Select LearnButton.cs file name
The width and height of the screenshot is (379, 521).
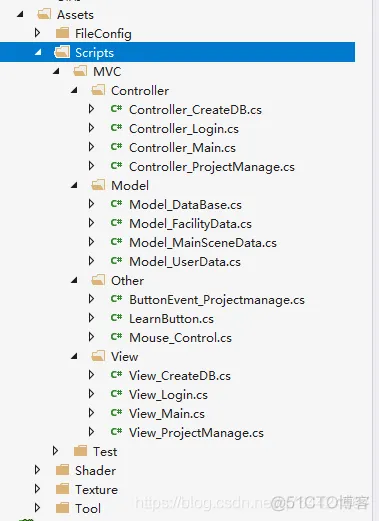pyautogui.click(x=171, y=319)
